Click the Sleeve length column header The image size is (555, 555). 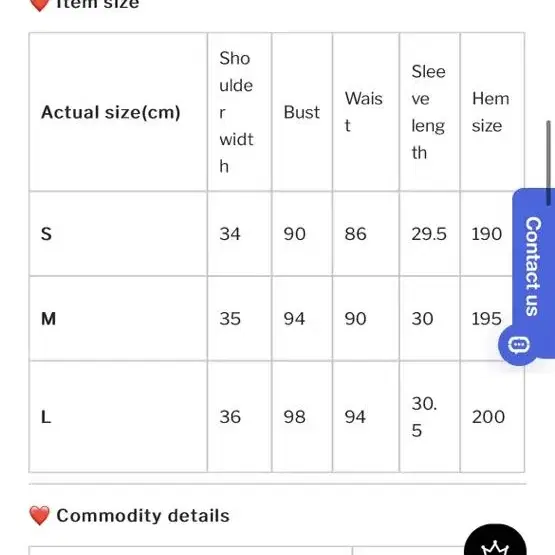pyautogui.click(x=430, y=112)
